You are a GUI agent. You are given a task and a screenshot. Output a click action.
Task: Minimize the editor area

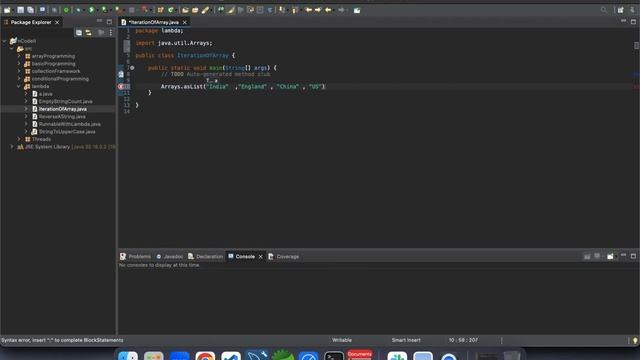coord(623,21)
